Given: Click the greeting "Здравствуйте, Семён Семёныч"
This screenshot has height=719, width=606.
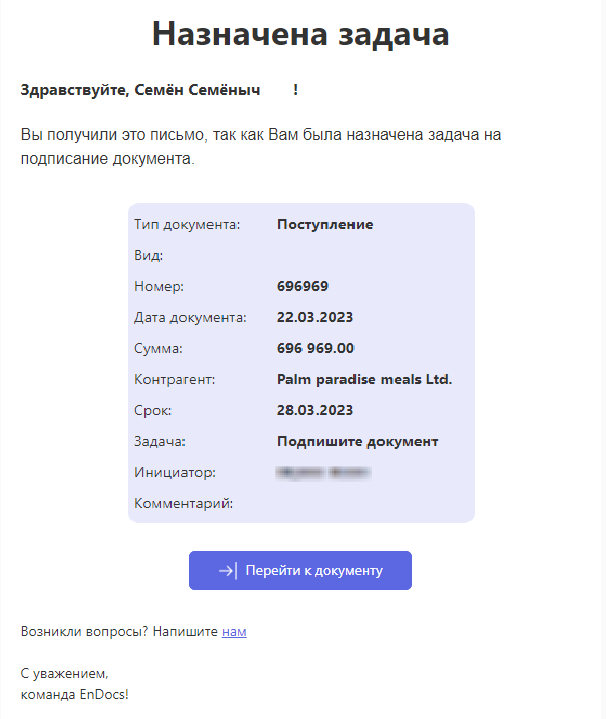Looking at the screenshot, I should [x=140, y=90].
